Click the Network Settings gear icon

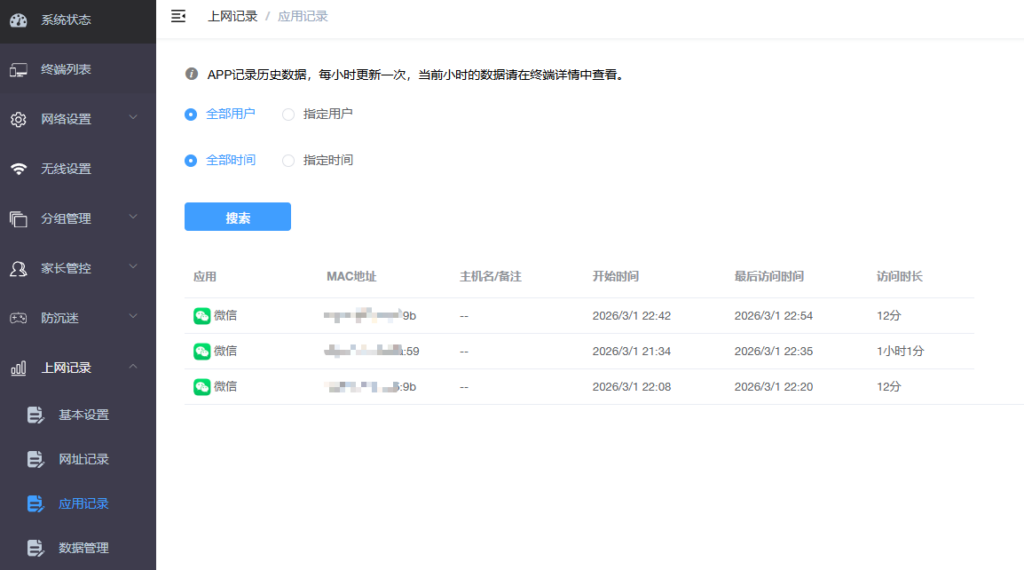[x=18, y=120]
